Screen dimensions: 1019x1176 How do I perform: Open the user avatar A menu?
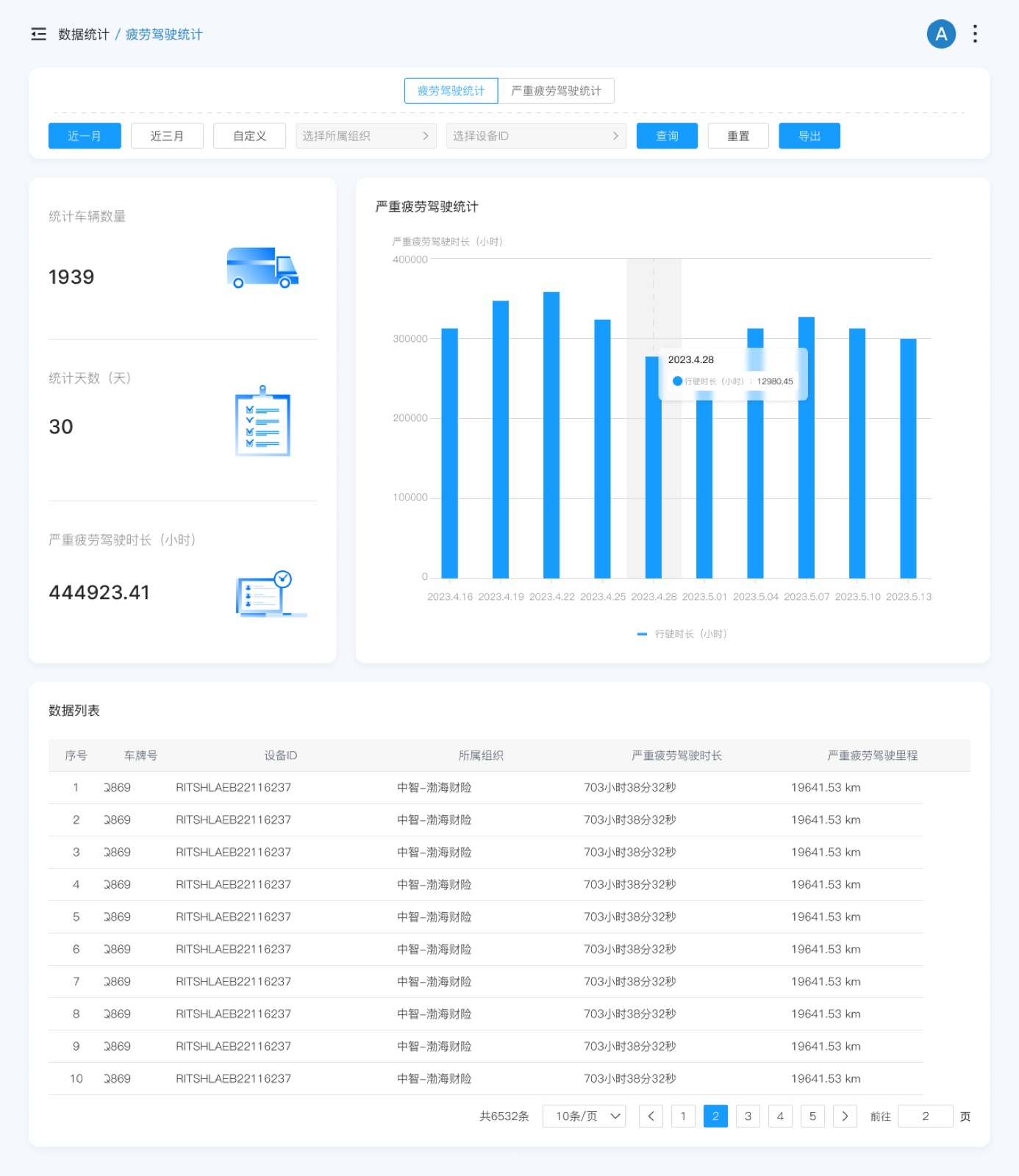pyautogui.click(x=941, y=34)
